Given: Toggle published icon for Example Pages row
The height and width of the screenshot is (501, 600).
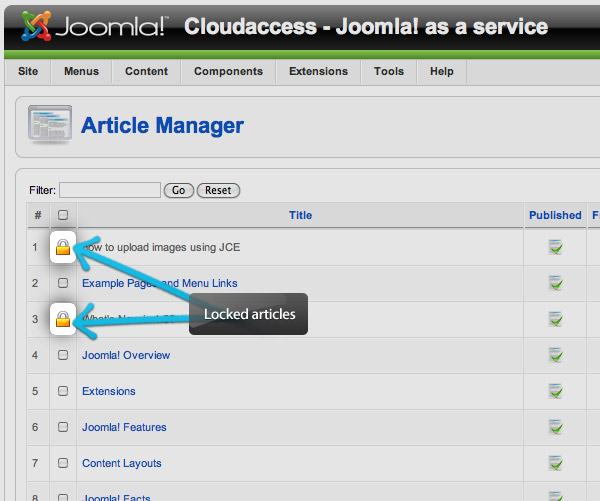Looking at the screenshot, I should [x=555, y=283].
